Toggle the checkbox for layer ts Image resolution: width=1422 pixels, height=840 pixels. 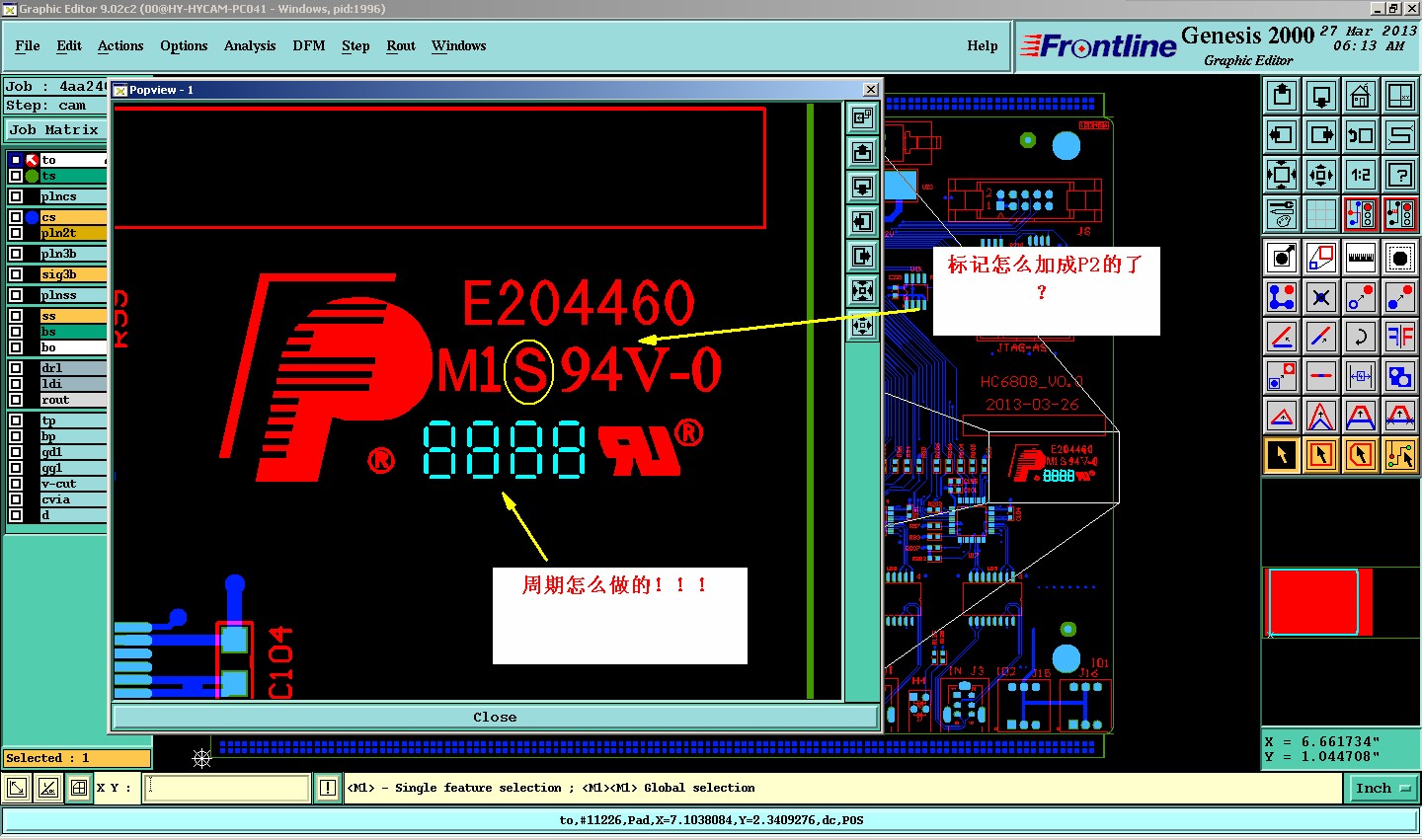tap(16, 176)
